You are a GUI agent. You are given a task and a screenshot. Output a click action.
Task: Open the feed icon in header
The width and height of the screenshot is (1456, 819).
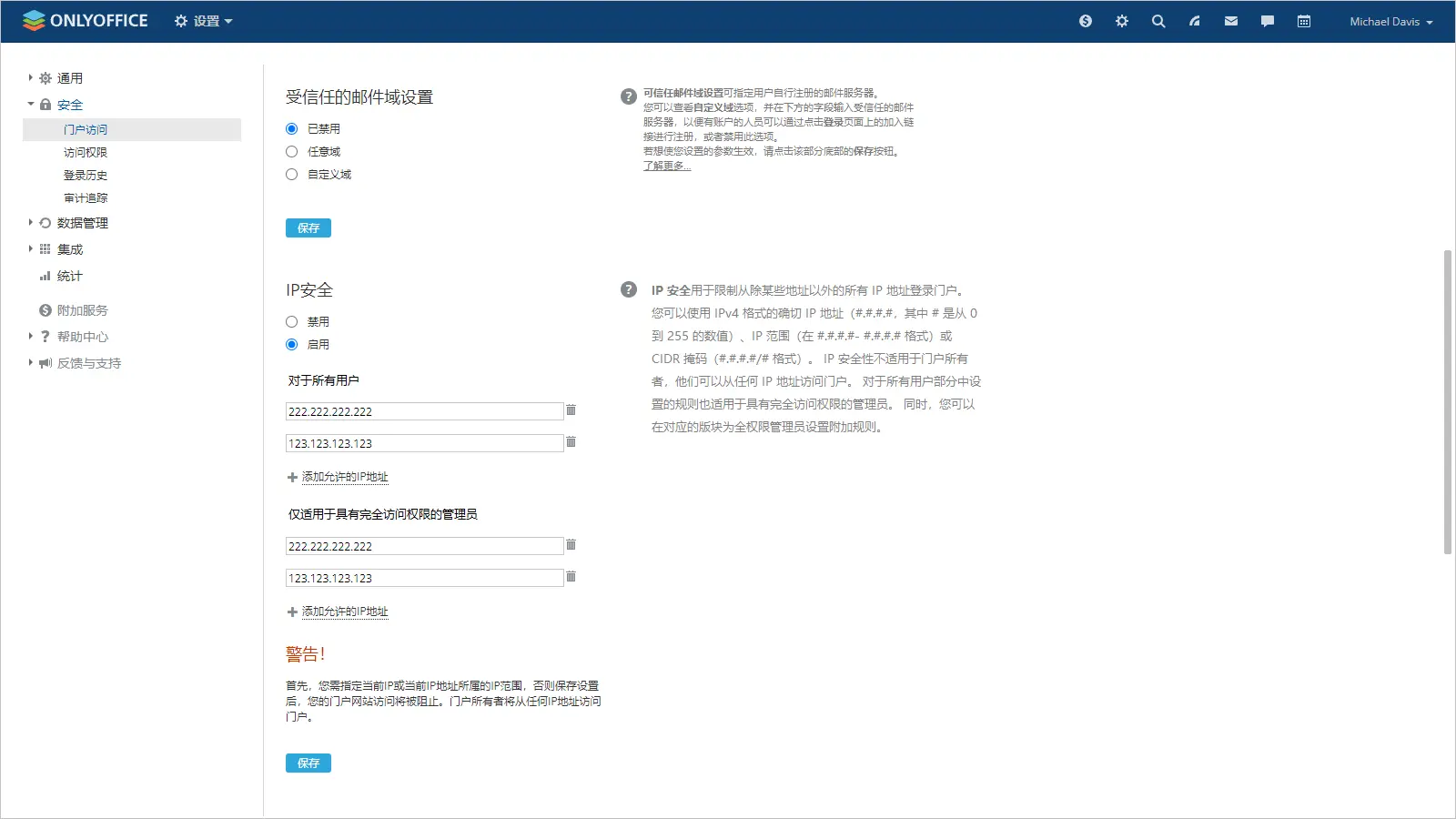click(x=1194, y=21)
